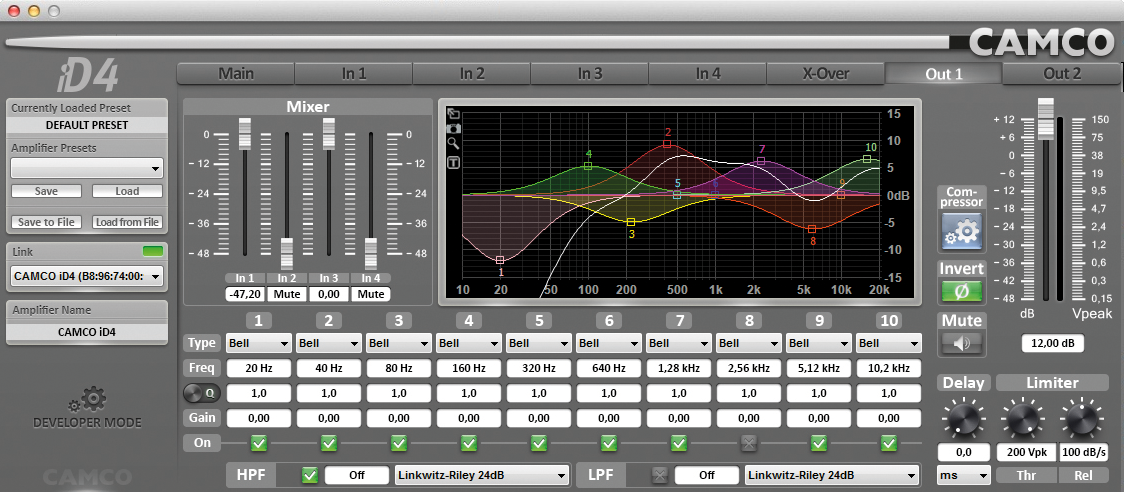Click the In 2 Mute button
This screenshot has width=1124, height=492.
click(x=287, y=294)
